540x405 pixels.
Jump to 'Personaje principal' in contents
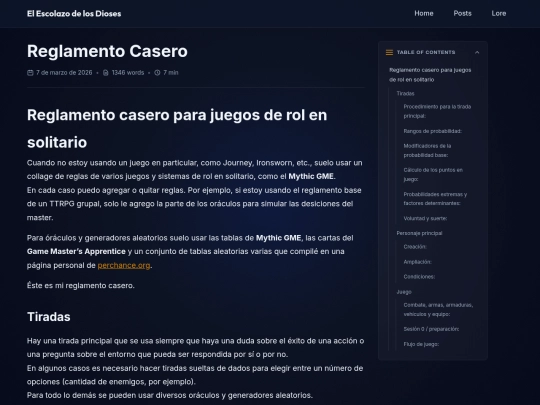pyautogui.click(x=419, y=233)
